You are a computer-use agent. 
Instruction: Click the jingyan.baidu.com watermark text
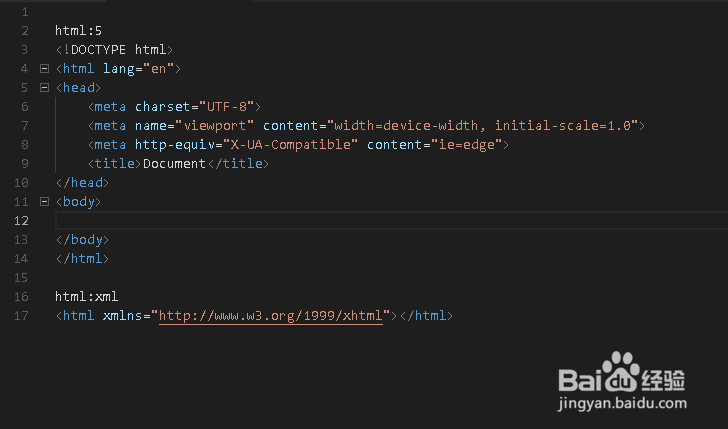pyautogui.click(x=622, y=403)
